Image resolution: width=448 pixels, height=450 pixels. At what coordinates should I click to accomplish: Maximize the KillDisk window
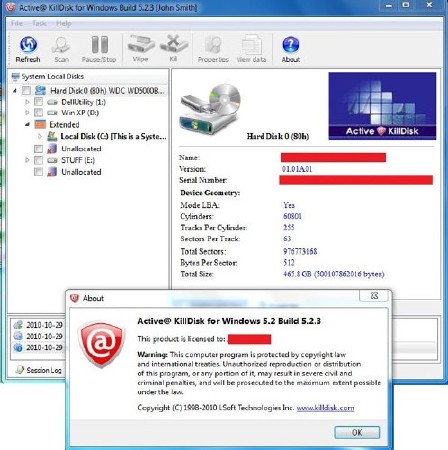(406, 5)
